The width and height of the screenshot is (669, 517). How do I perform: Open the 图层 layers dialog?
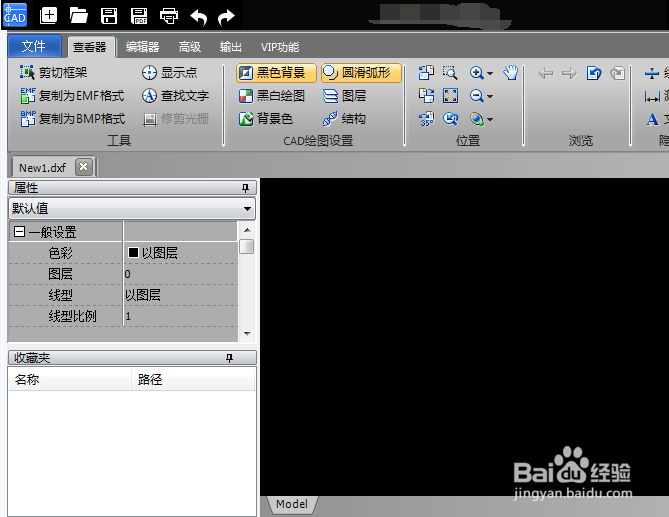pos(344,96)
